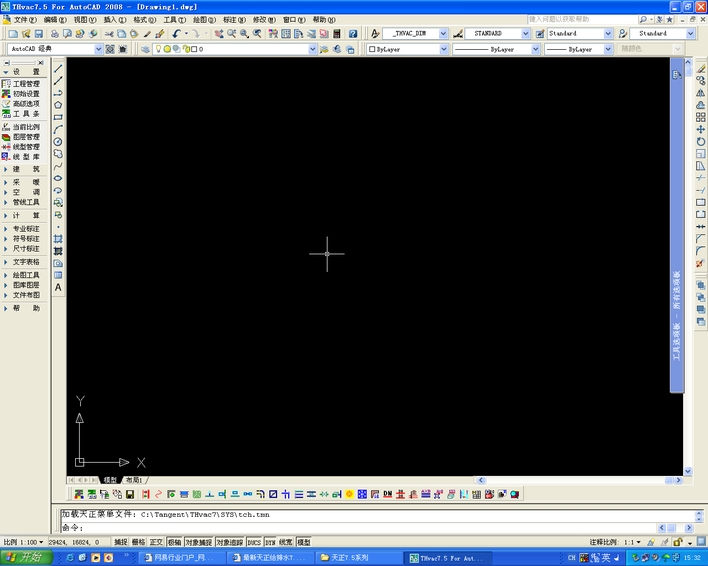This screenshot has width=708, height=566.
Task: Click the Pan realtime icon
Action: [x=219, y=33]
